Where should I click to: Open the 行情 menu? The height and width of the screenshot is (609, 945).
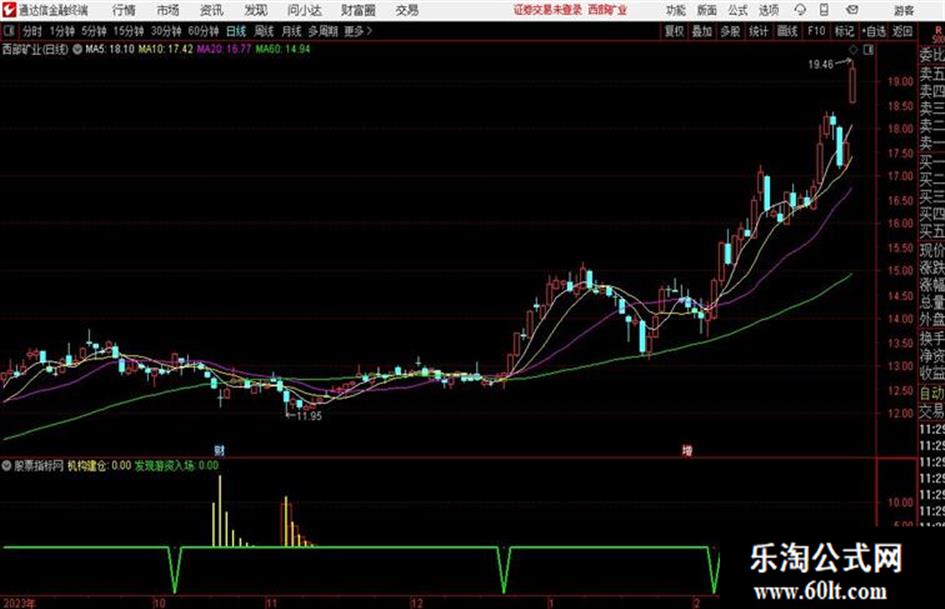click(124, 10)
